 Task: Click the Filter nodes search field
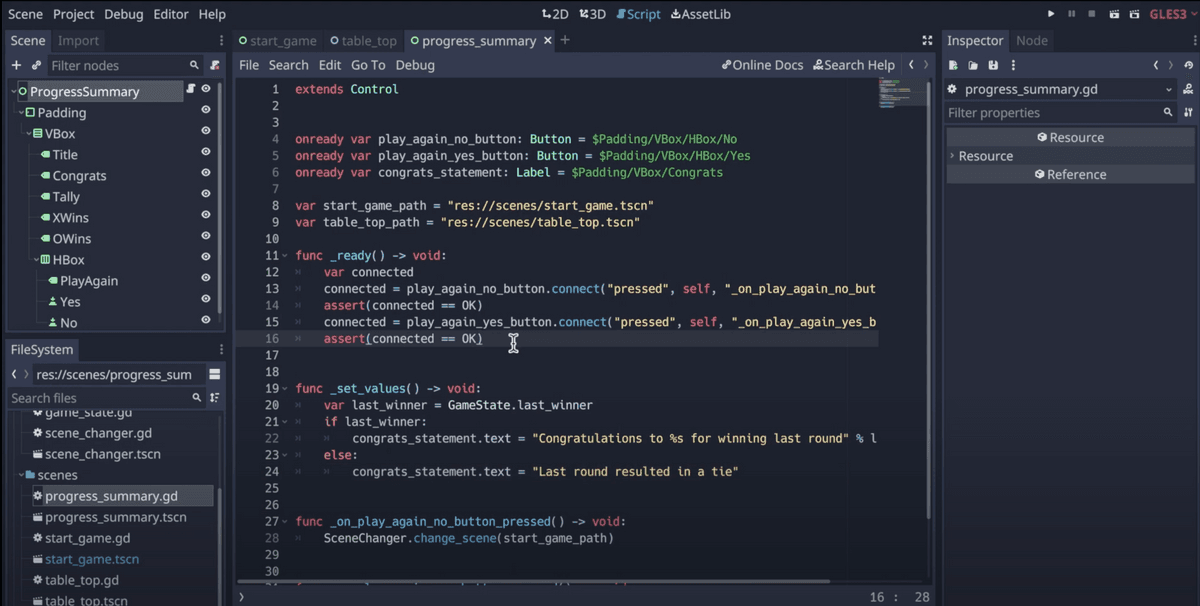(x=120, y=65)
